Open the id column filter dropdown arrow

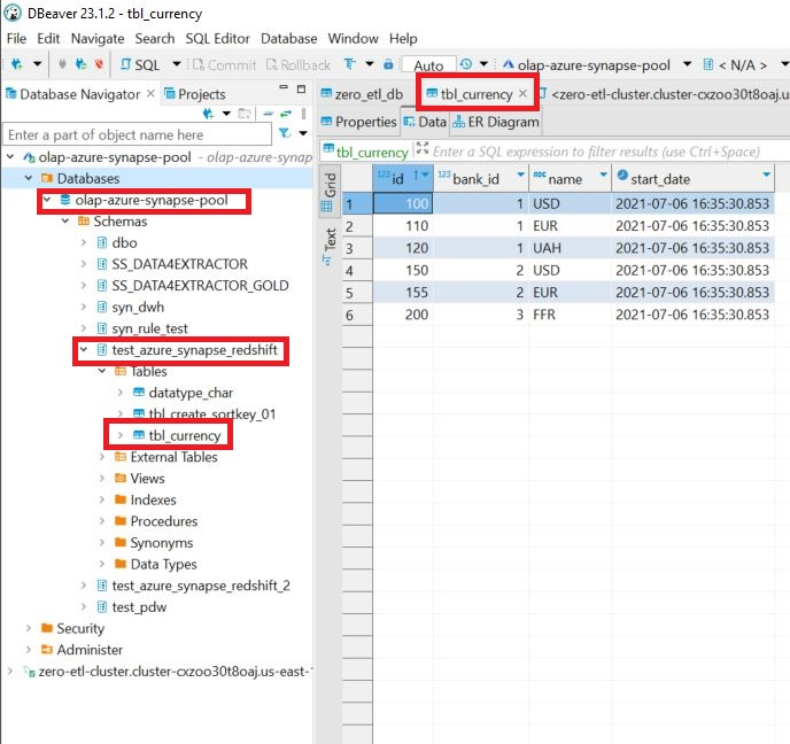(425, 175)
